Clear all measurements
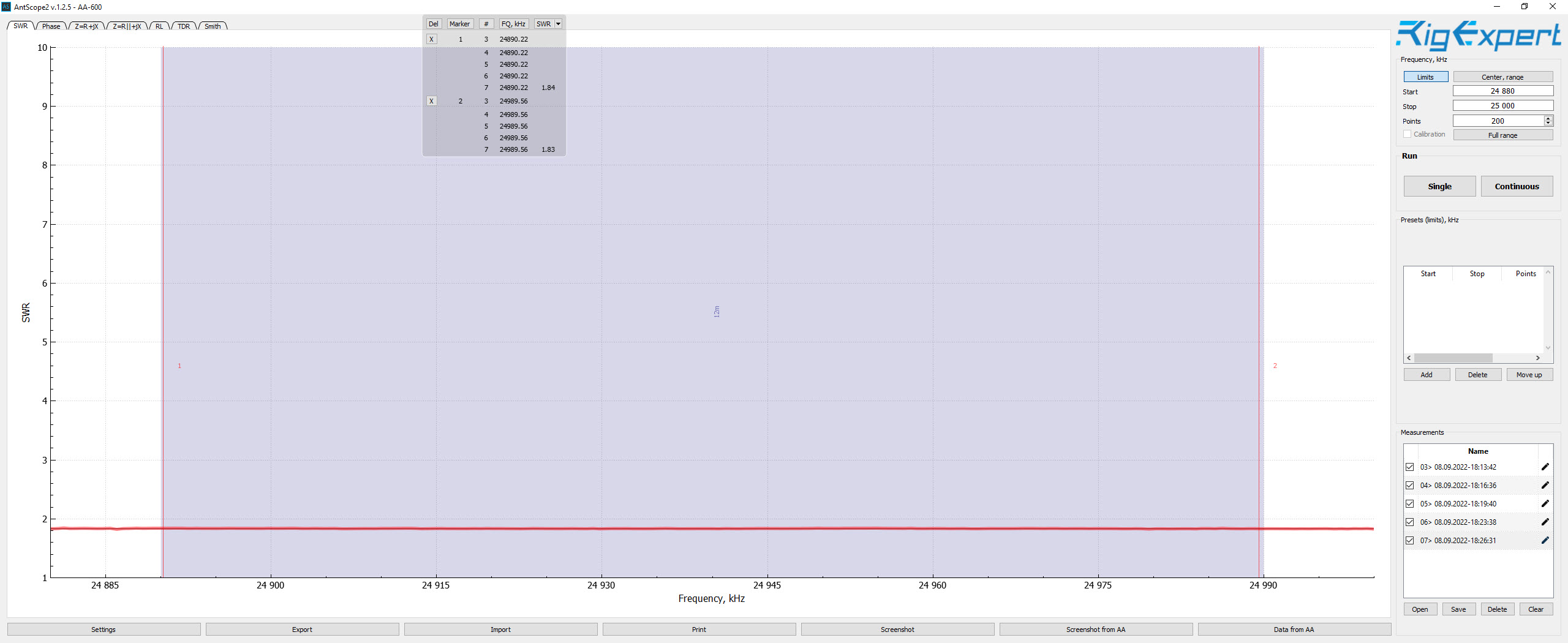1568x643 pixels. [1536, 609]
